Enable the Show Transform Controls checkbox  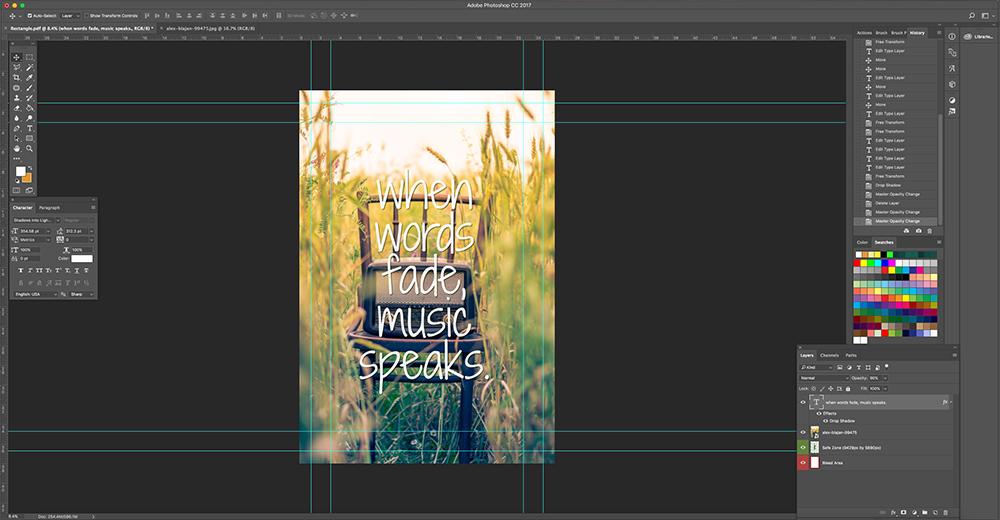[88, 16]
